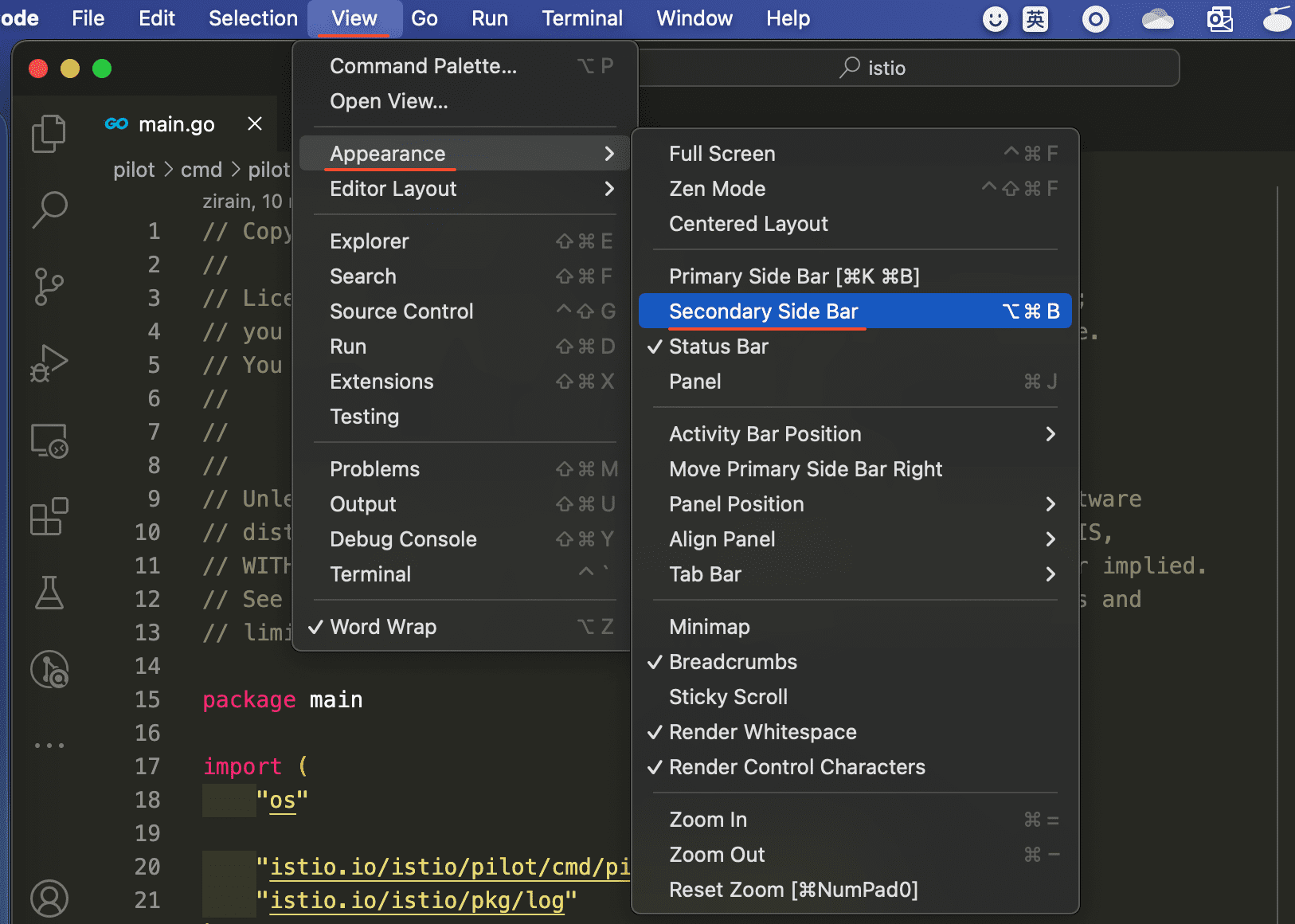The width and height of the screenshot is (1295, 924).
Task: Enable Sticky Scroll
Action: click(x=855, y=697)
